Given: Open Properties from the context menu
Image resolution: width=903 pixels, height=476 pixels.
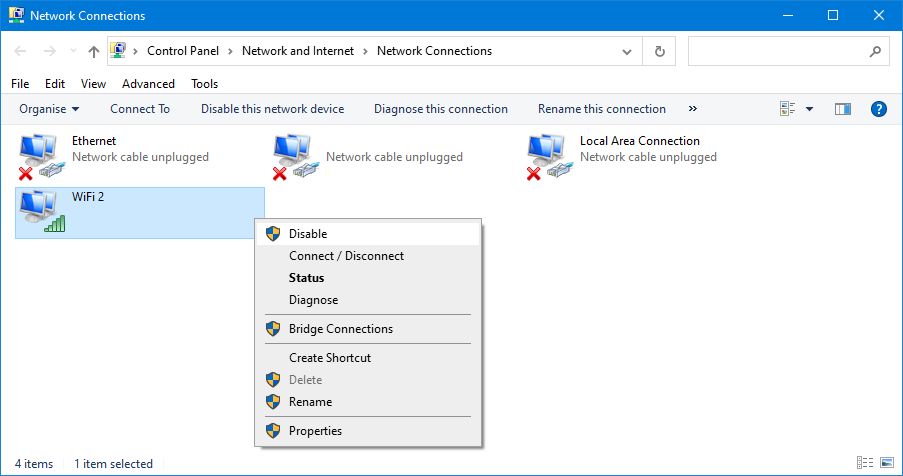Looking at the screenshot, I should (315, 431).
